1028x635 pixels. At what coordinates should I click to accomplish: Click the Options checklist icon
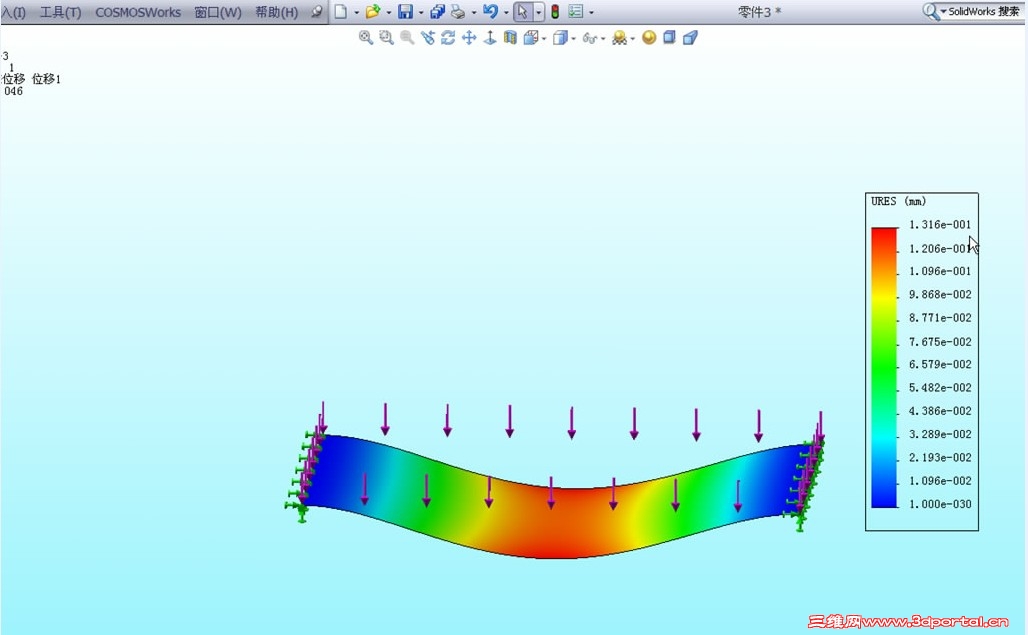[x=576, y=11]
